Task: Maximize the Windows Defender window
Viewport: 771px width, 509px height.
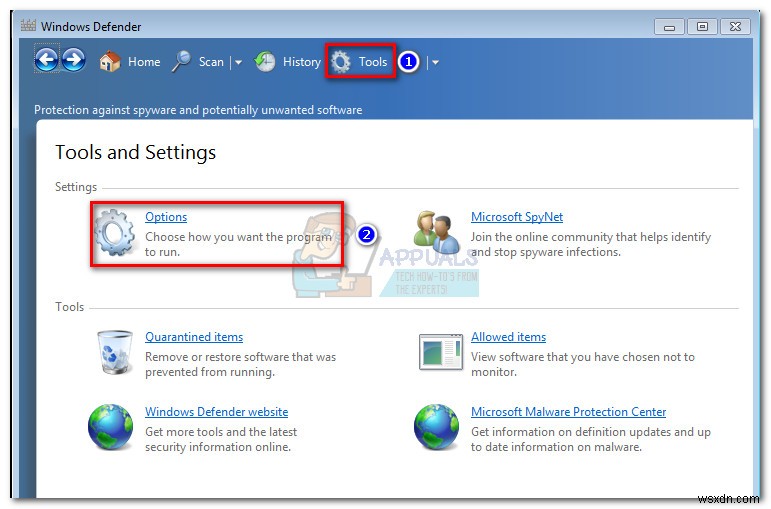Action: pos(702,27)
